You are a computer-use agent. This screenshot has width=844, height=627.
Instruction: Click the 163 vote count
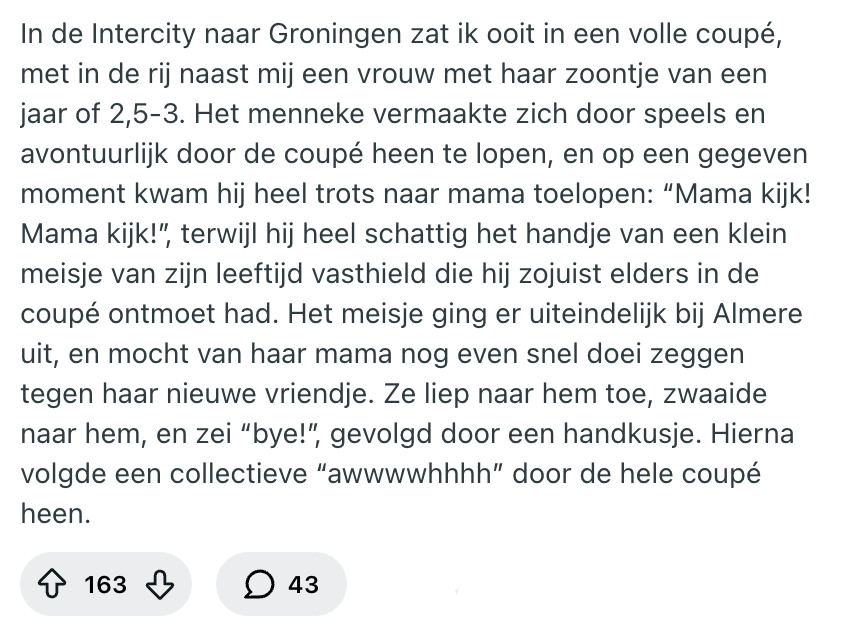point(106,584)
